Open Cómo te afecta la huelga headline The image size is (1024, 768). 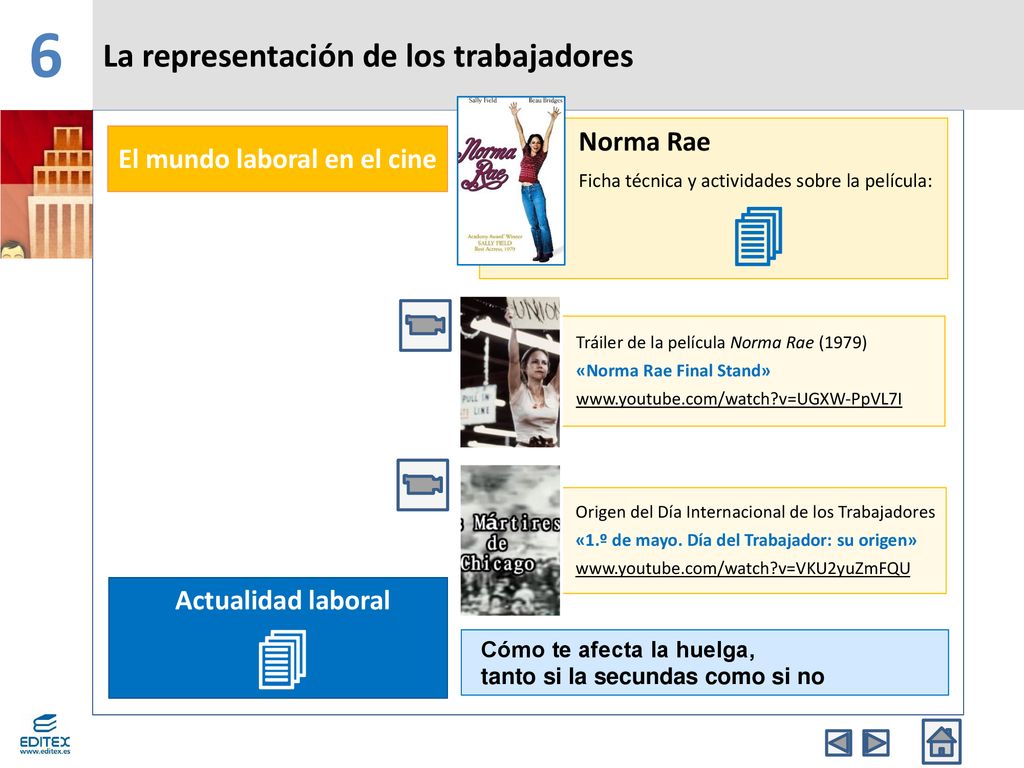tap(705, 663)
